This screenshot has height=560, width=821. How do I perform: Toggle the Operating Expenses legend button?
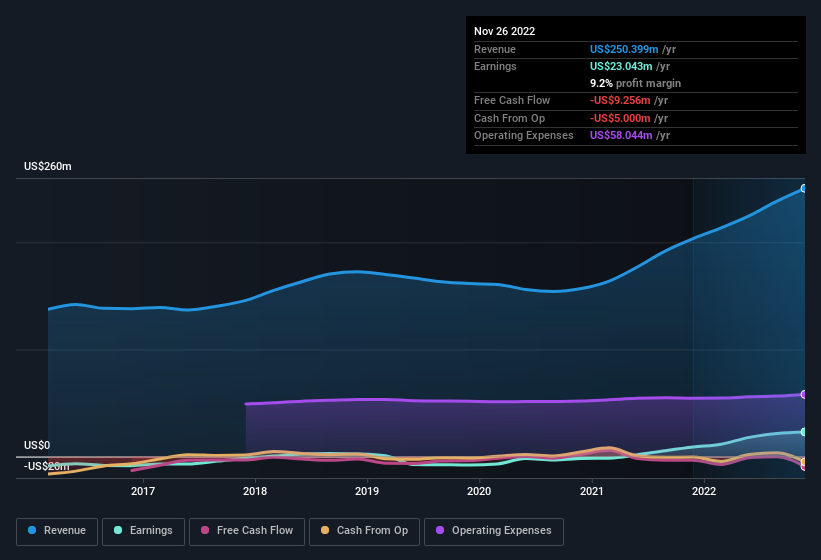[x=494, y=531]
